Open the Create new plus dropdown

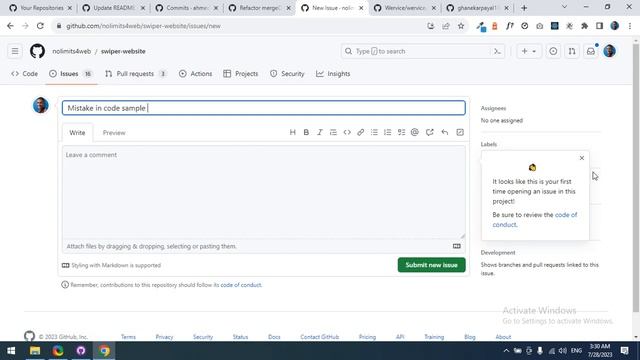coord(529,51)
